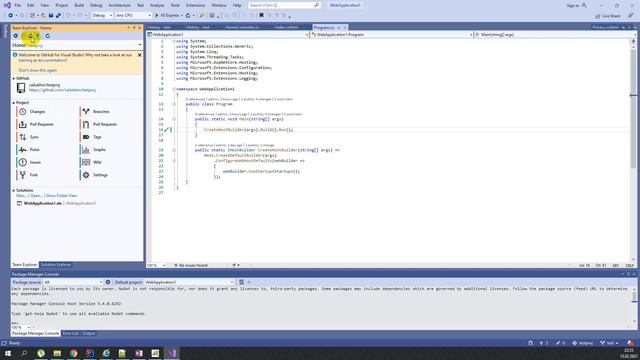The height and width of the screenshot is (360, 640).
Task: Open the WebApplication1 project scope dropdown
Action: pyautogui.click(x=228, y=35)
